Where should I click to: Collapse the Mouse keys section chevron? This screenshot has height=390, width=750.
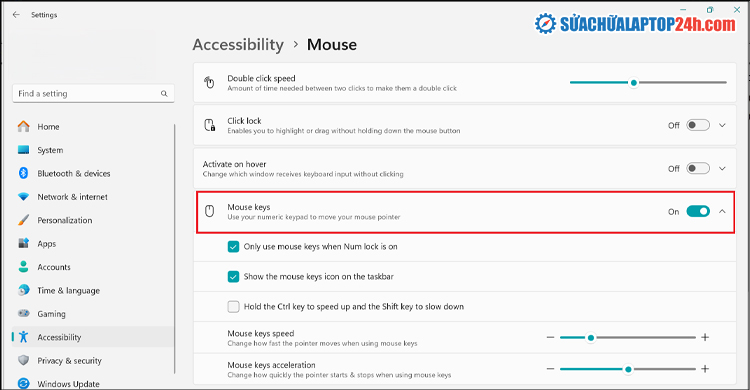click(722, 211)
